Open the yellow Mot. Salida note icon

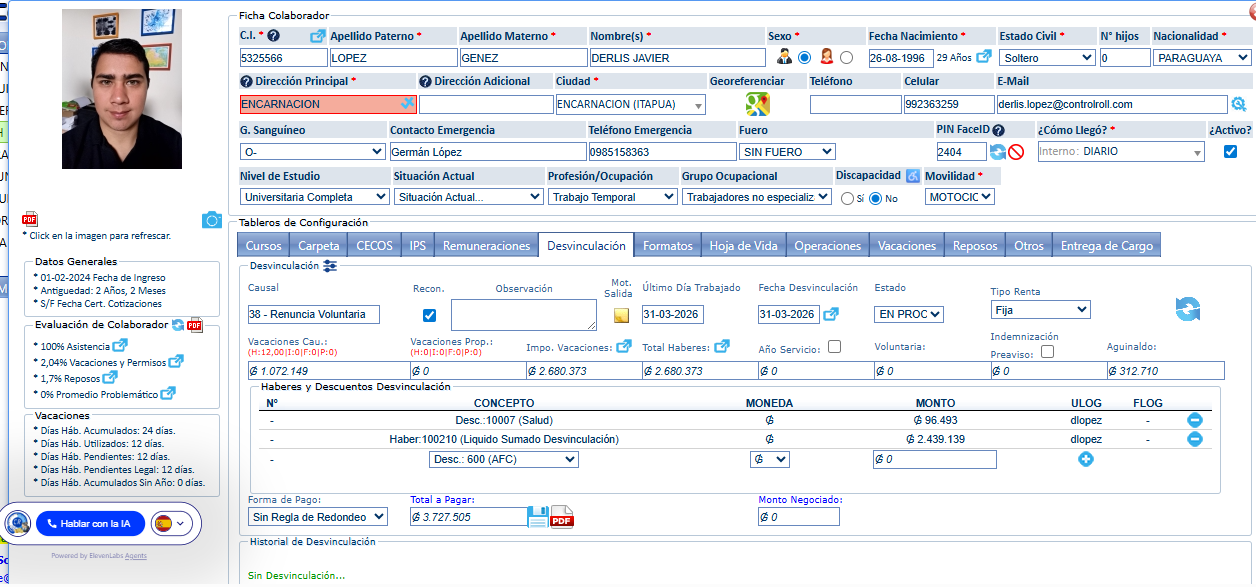(x=621, y=316)
